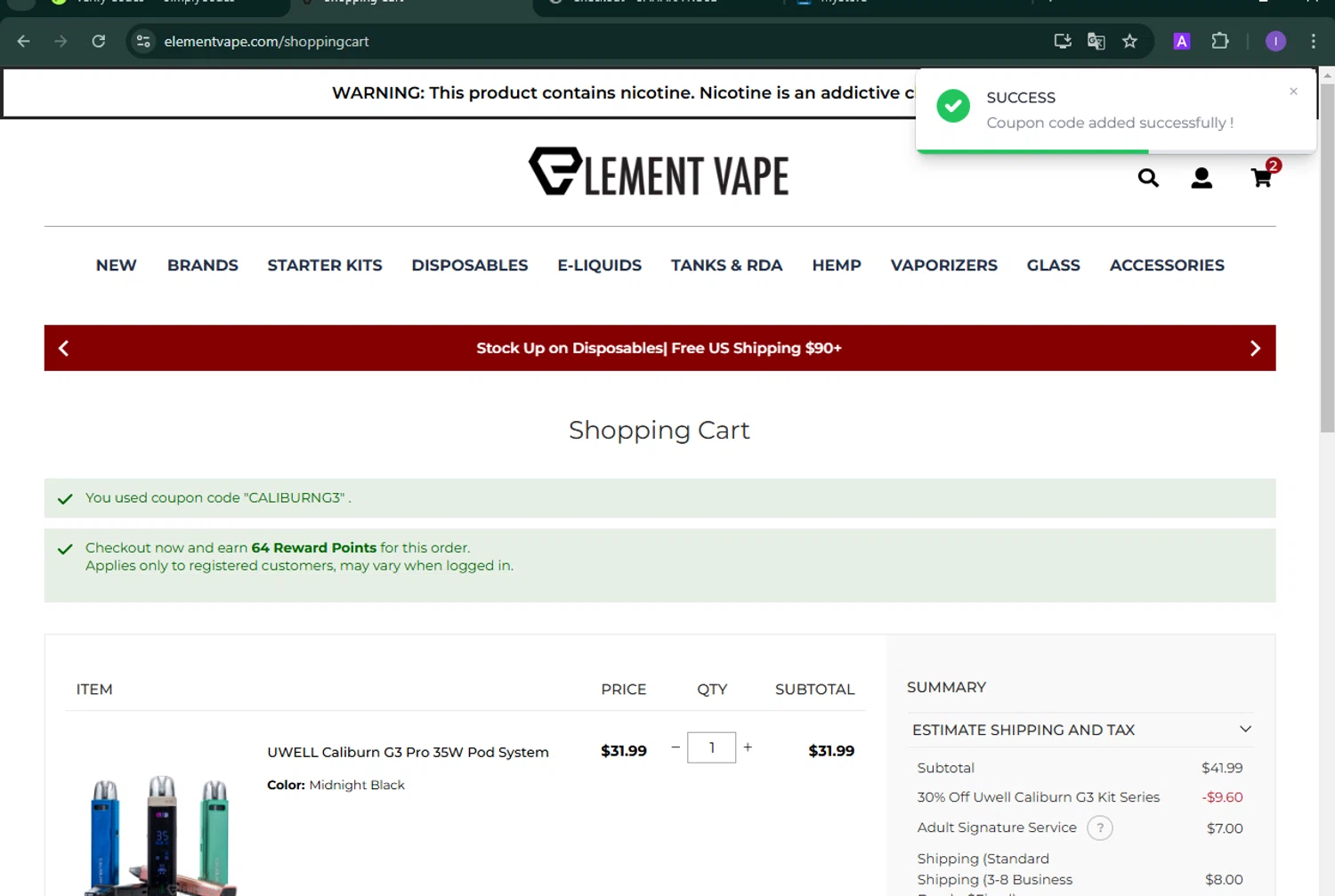The height and width of the screenshot is (896, 1335).
Task: Open GLASS category
Action: [x=1054, y=265]
